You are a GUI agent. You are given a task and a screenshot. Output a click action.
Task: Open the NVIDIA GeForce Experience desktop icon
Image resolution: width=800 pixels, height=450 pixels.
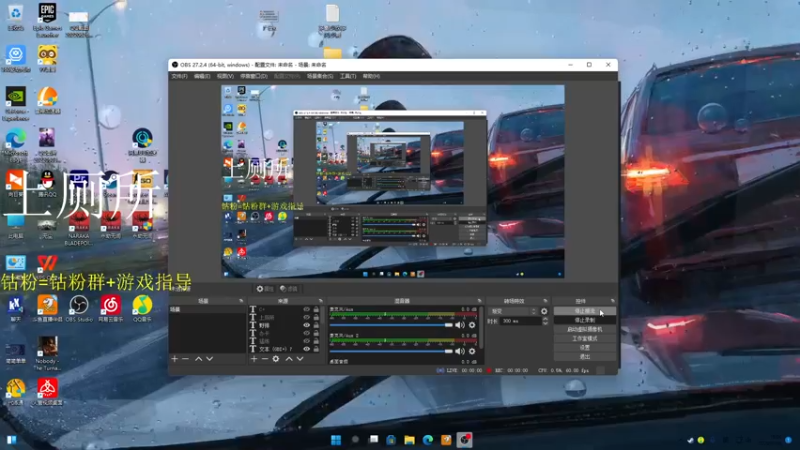[15, 104]
